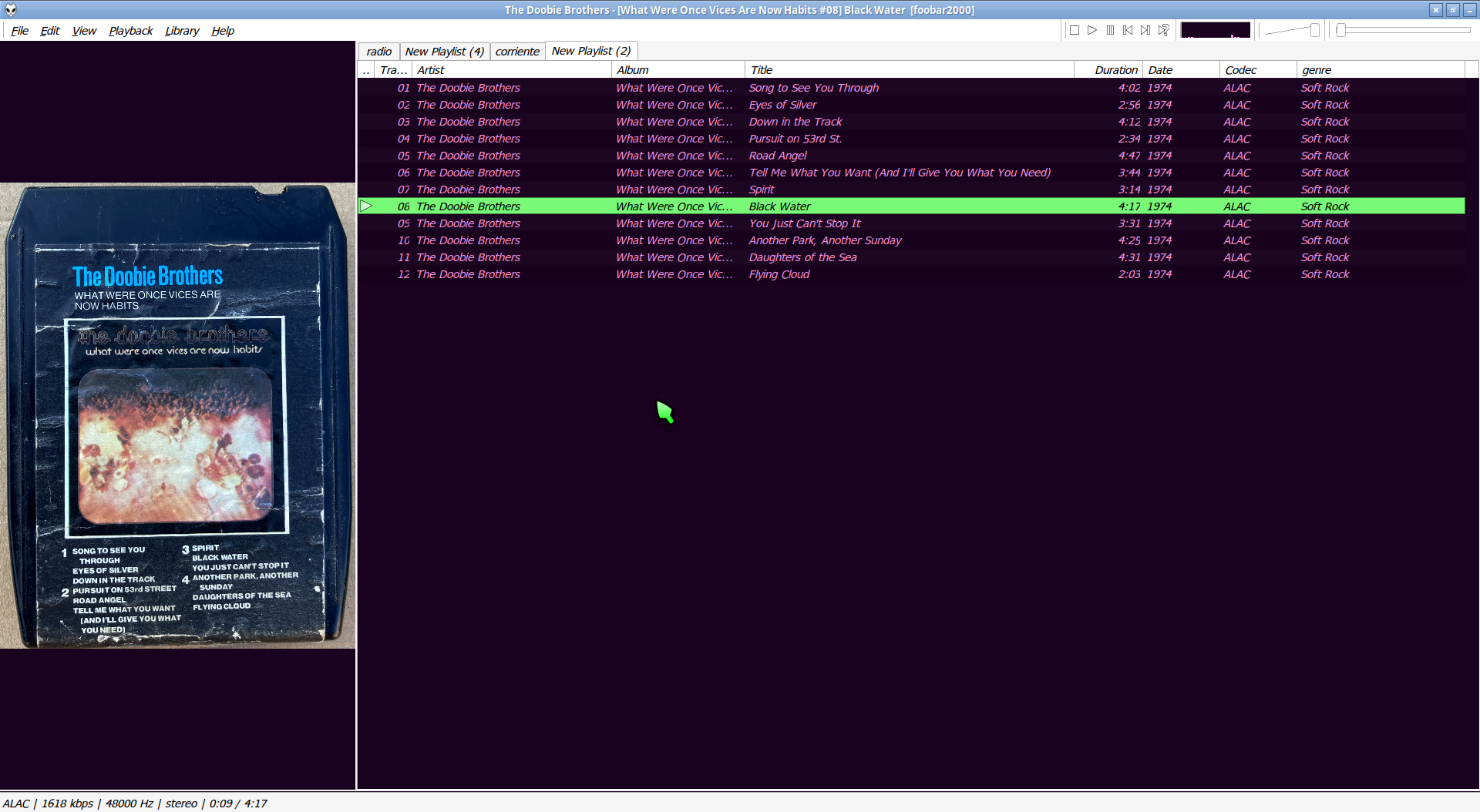Click track number 12 cell

(x=403, y=274)
